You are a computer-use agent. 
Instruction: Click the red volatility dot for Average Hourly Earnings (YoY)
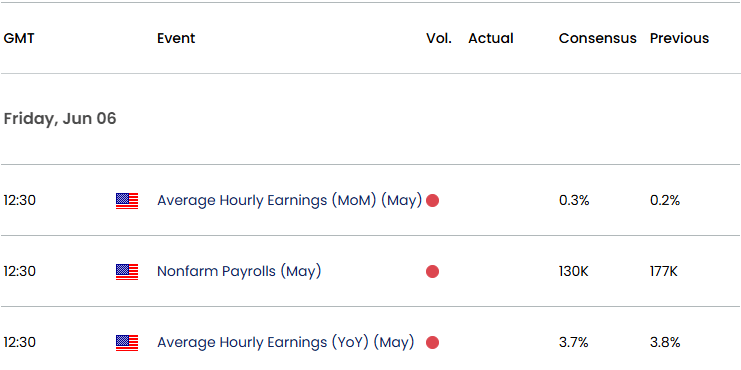[x=432, y=343]
